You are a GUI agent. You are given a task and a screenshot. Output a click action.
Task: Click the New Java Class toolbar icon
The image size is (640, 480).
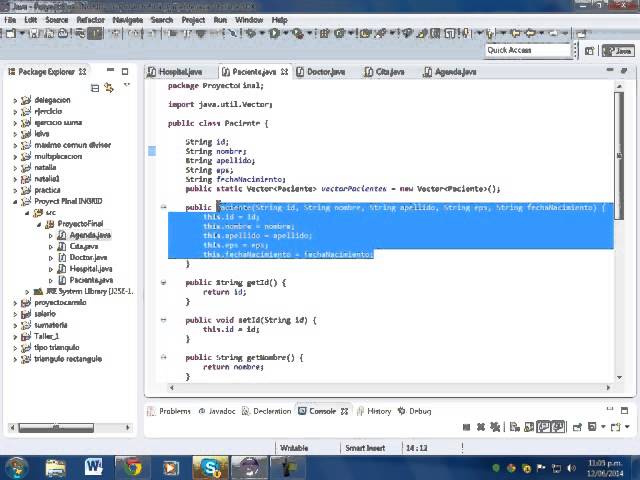[339, 33]
